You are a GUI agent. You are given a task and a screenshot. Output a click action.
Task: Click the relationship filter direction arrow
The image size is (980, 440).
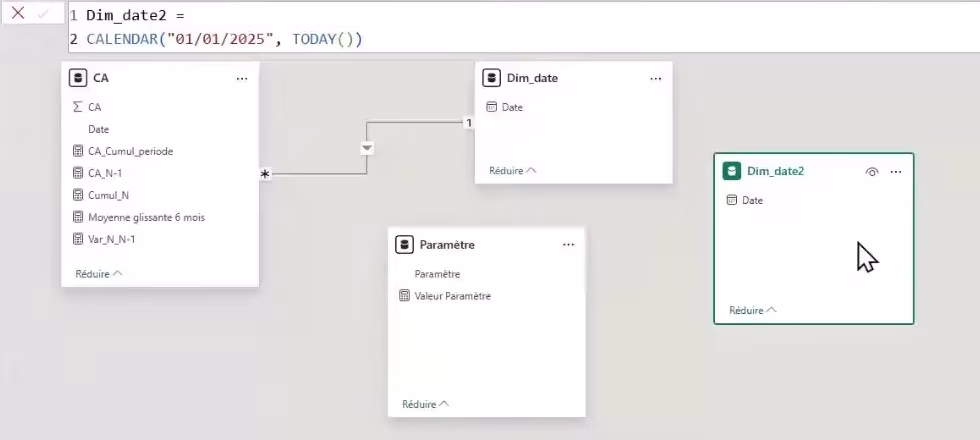click(x=367, y=148)
